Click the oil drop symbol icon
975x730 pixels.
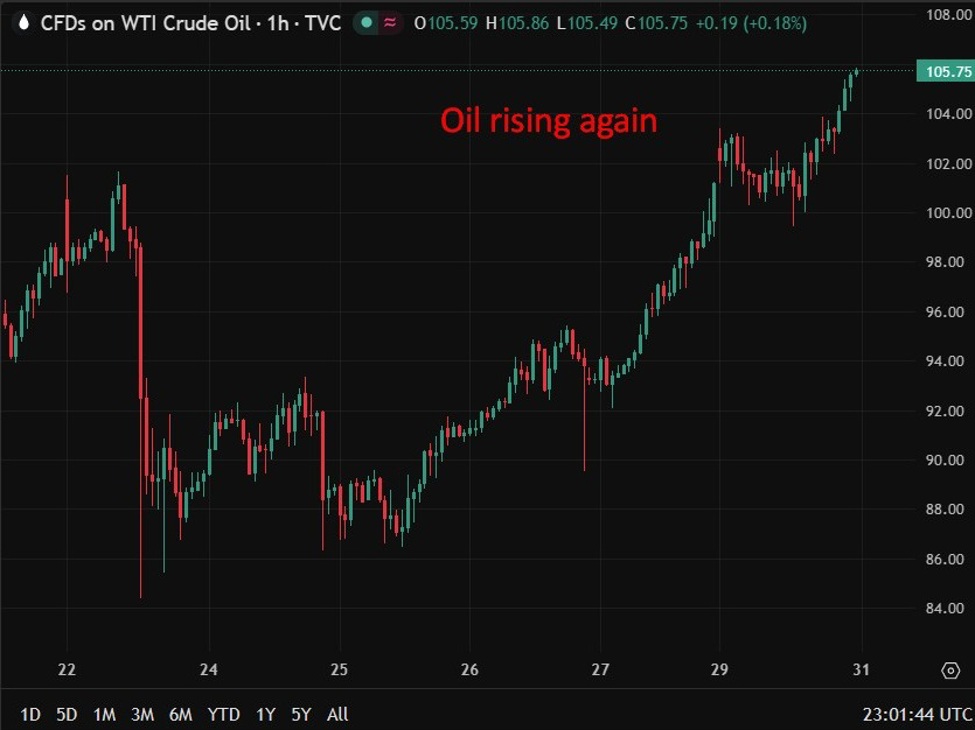coord(23,23)
